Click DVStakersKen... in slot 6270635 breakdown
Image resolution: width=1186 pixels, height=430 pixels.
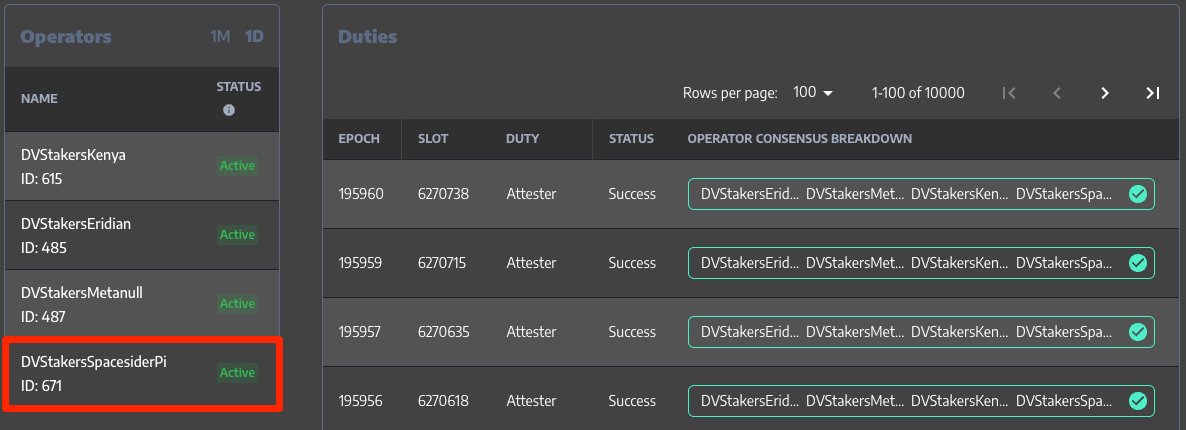click(x=959, y=332)
